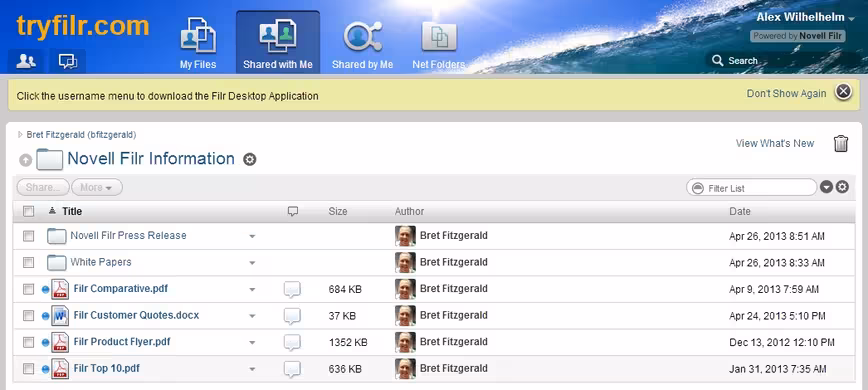
Task: Click Bret Fitzgerald avatar in Press Release row
Action: tap(405, 236)
